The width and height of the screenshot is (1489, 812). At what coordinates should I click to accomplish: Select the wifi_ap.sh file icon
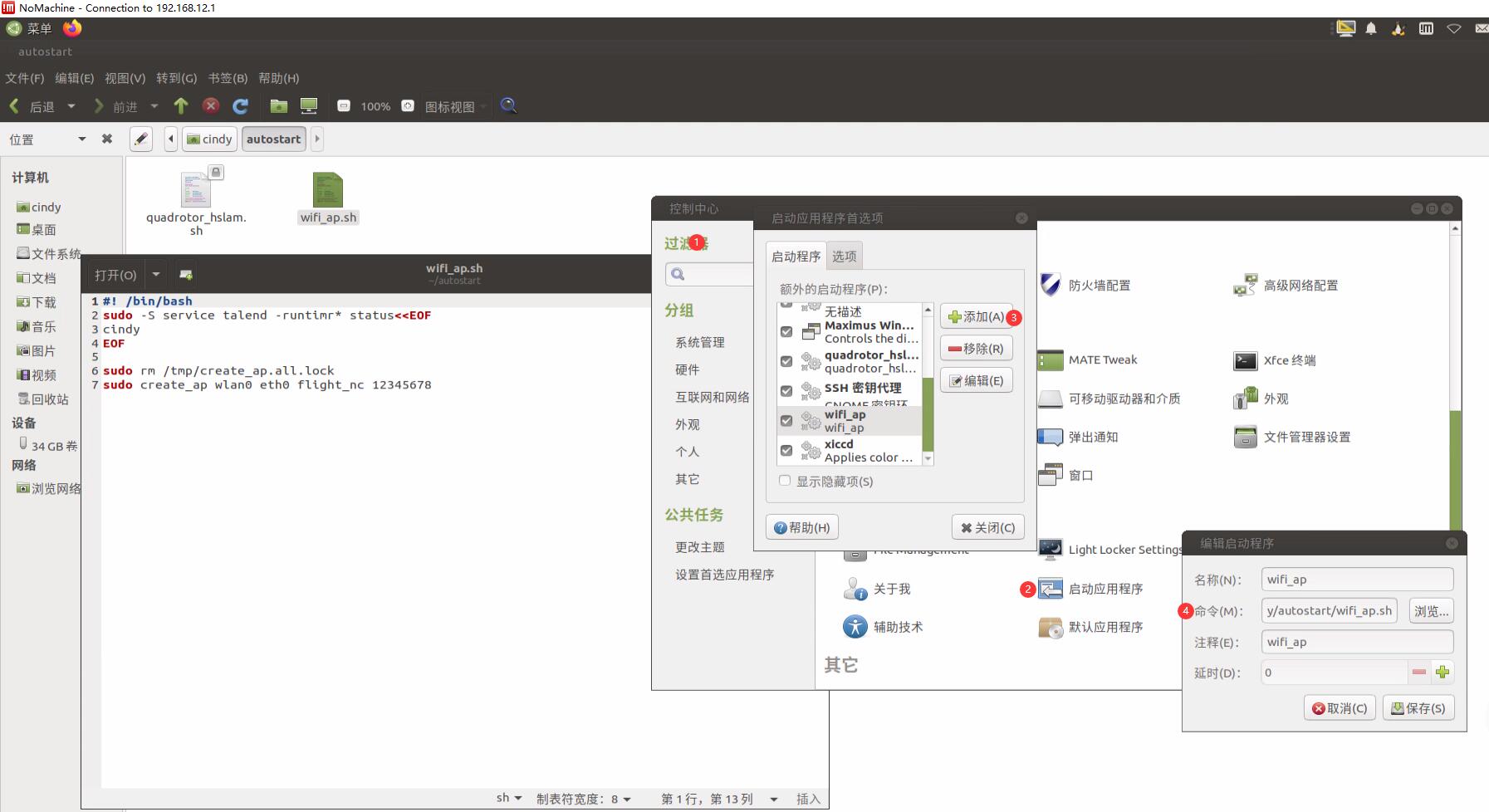click(328, 189)
